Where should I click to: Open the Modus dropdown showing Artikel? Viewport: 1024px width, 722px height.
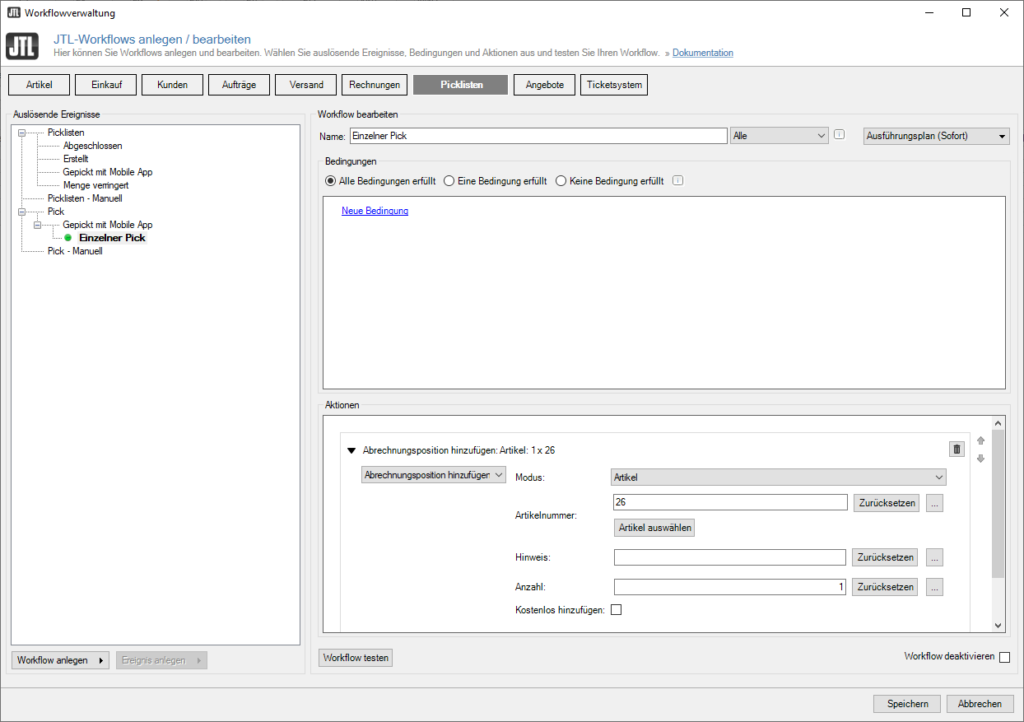[x=778, y=478]
